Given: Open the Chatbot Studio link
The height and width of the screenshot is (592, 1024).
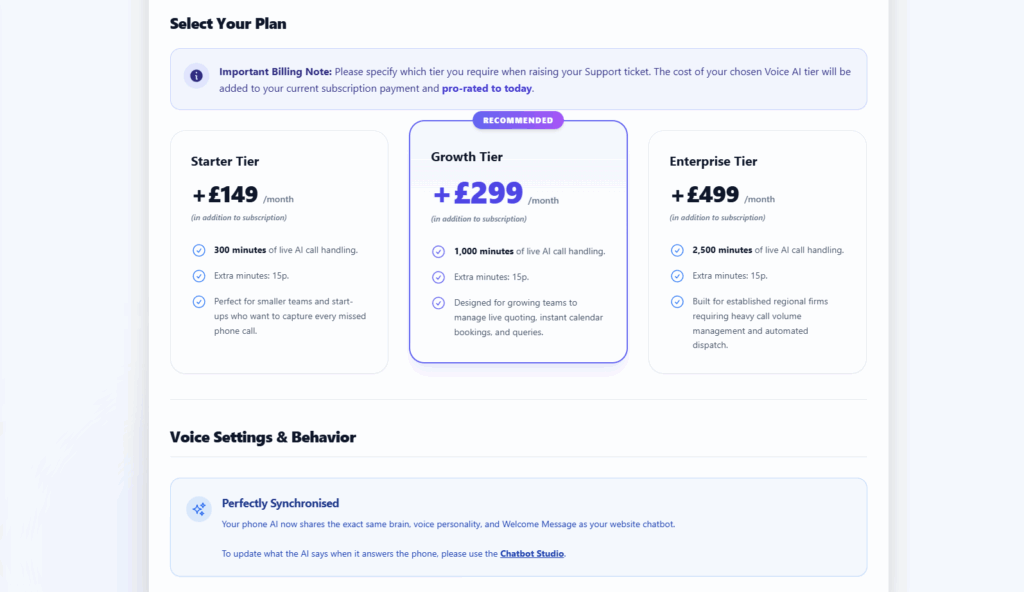Looking at the screenshot, I should (x=531, y=553).
